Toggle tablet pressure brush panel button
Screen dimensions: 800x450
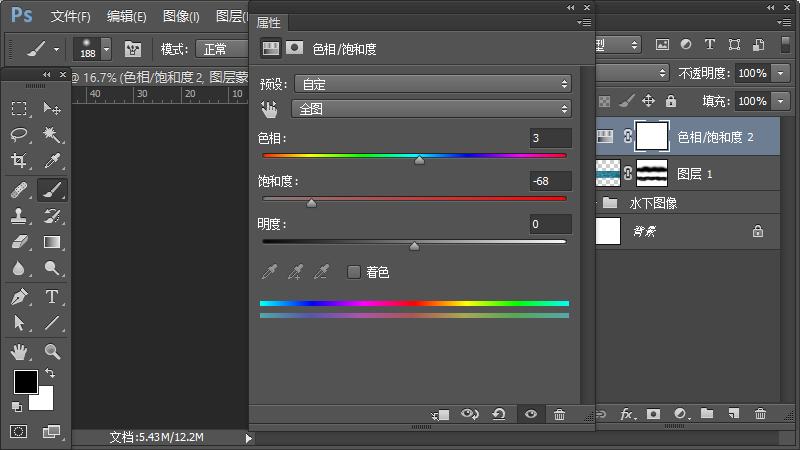tap(133, 49)
